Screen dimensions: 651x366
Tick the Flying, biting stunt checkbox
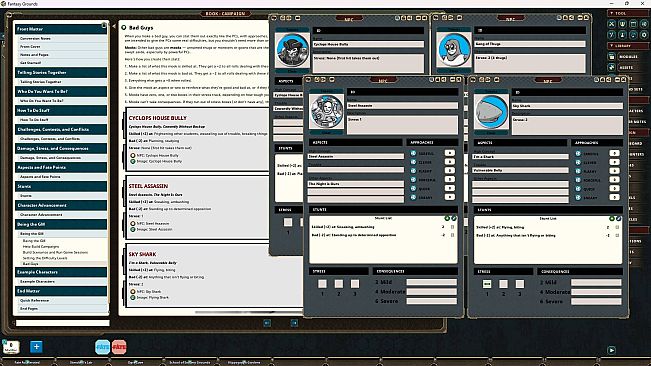pos(617,227)
